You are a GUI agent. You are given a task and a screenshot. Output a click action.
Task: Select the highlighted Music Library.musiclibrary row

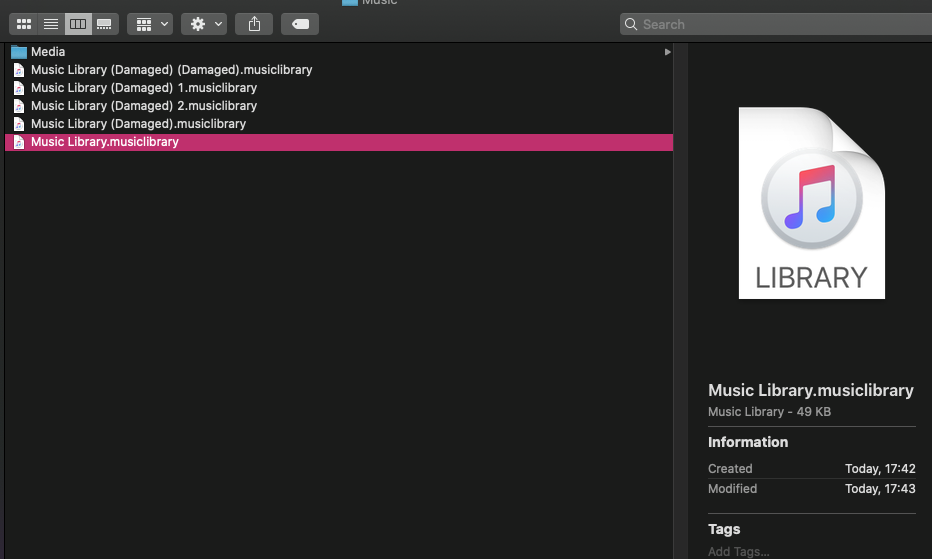tap(339, 142)
